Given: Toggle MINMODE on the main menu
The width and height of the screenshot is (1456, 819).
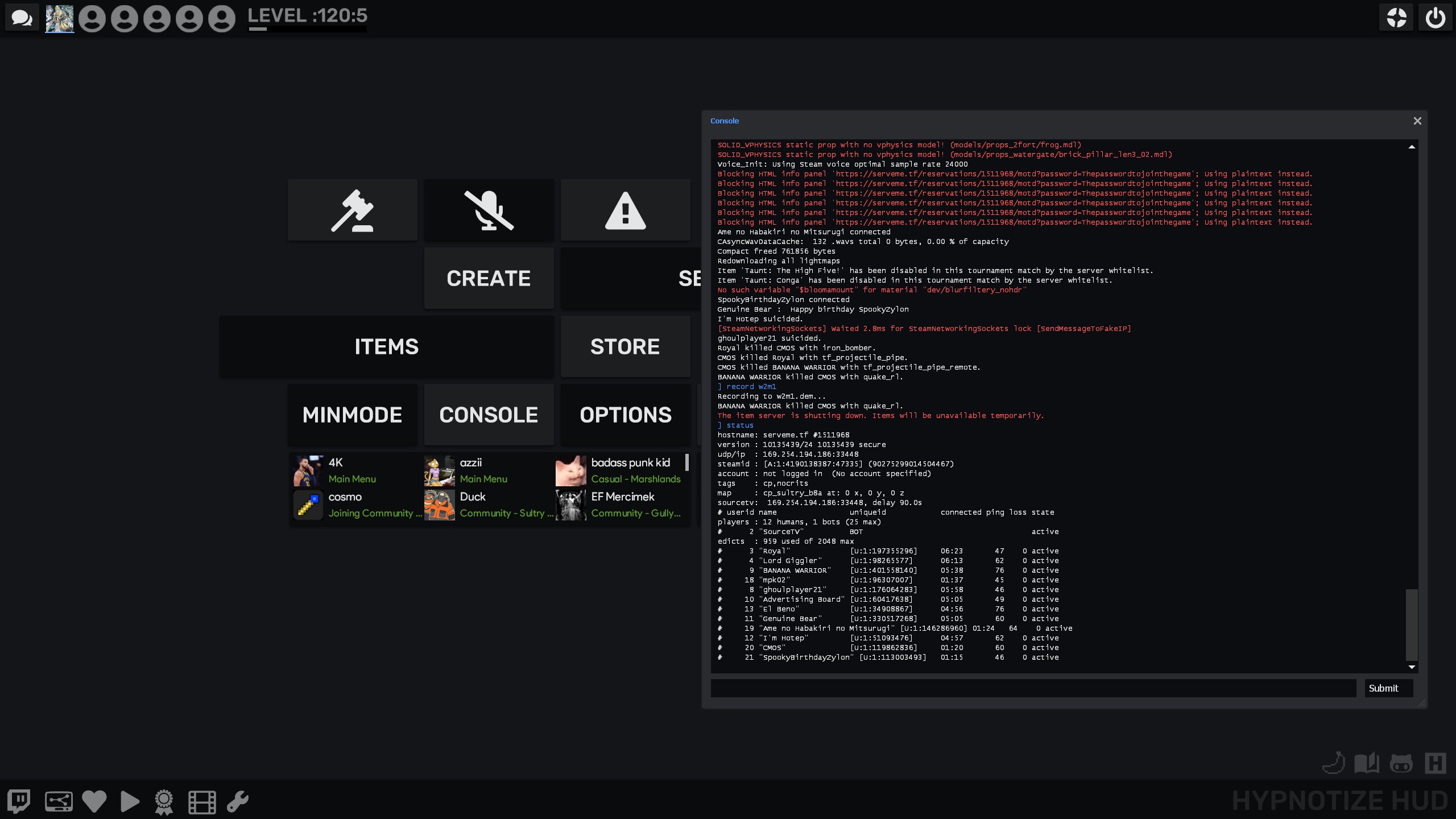Looking at the screenshot, I should (352, 415).
